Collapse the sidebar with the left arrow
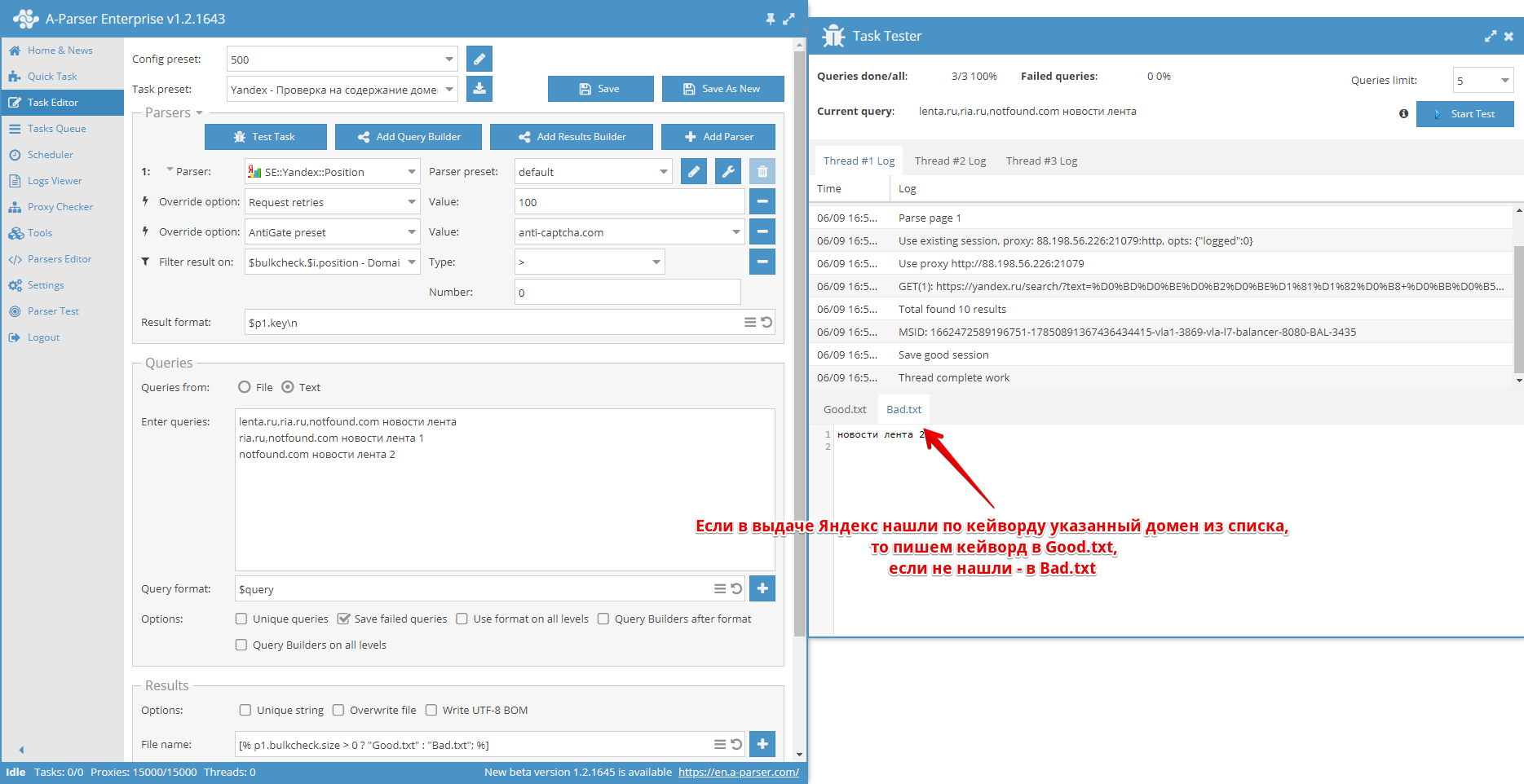Viewport: 1524px width, 784px height. coord(21,750)
